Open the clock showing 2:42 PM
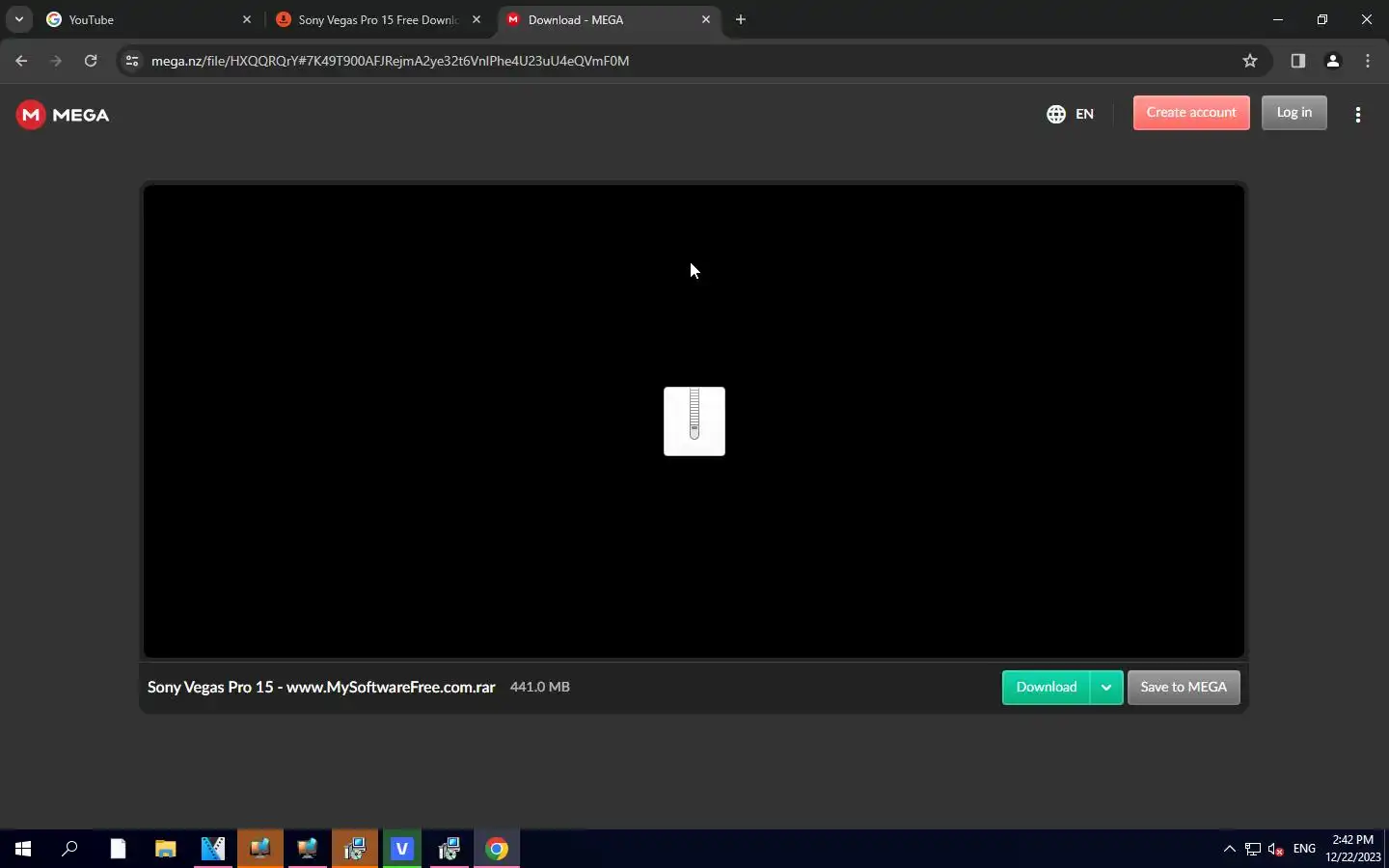The width and height of the screenshot is (1389, 868). coord(1352,849)
